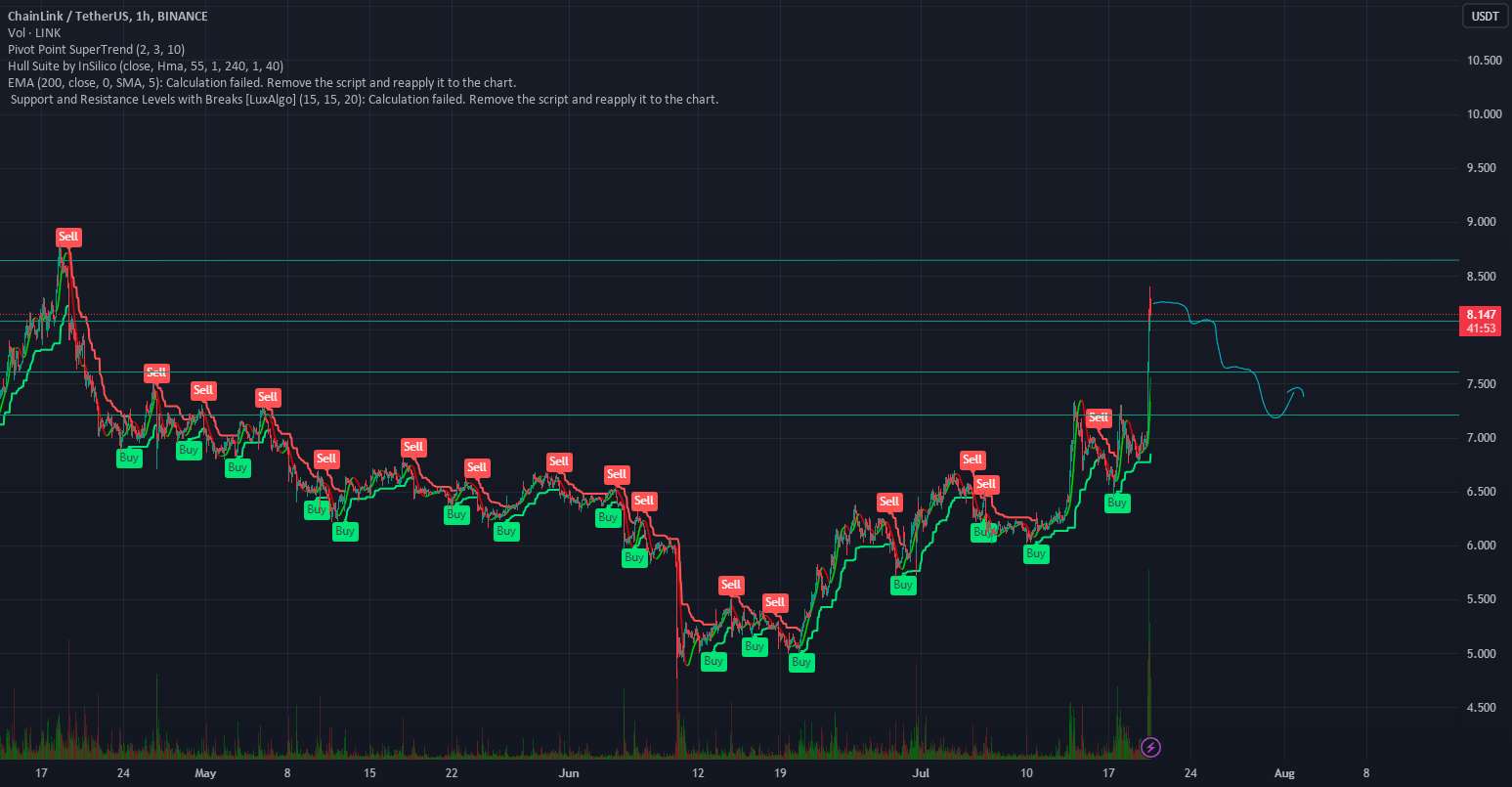
Task: Click the Jun date label on time axis
Action: pos(570,772)
